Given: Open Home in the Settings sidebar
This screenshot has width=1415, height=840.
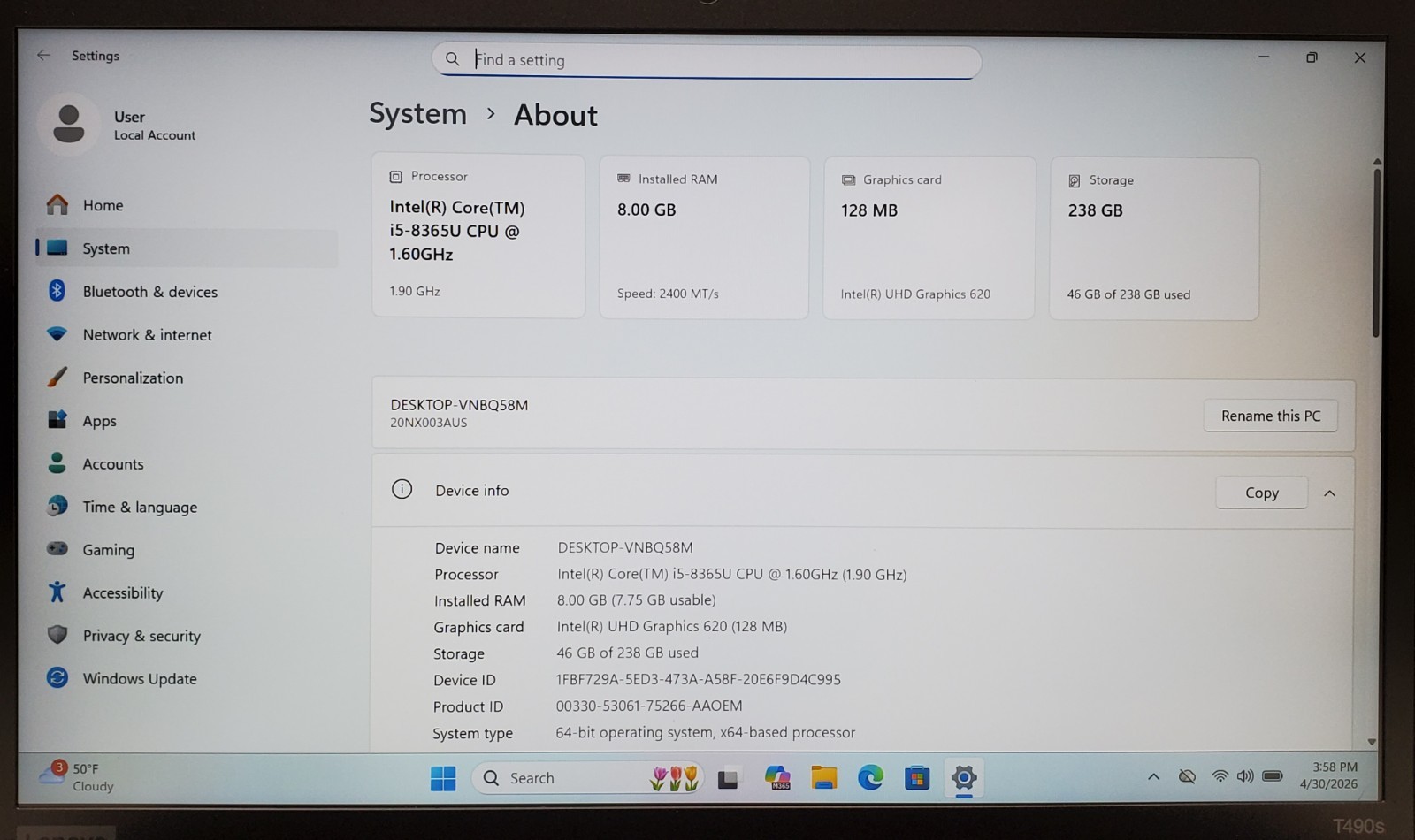Looking at the screenshot, I should point(186,205).
